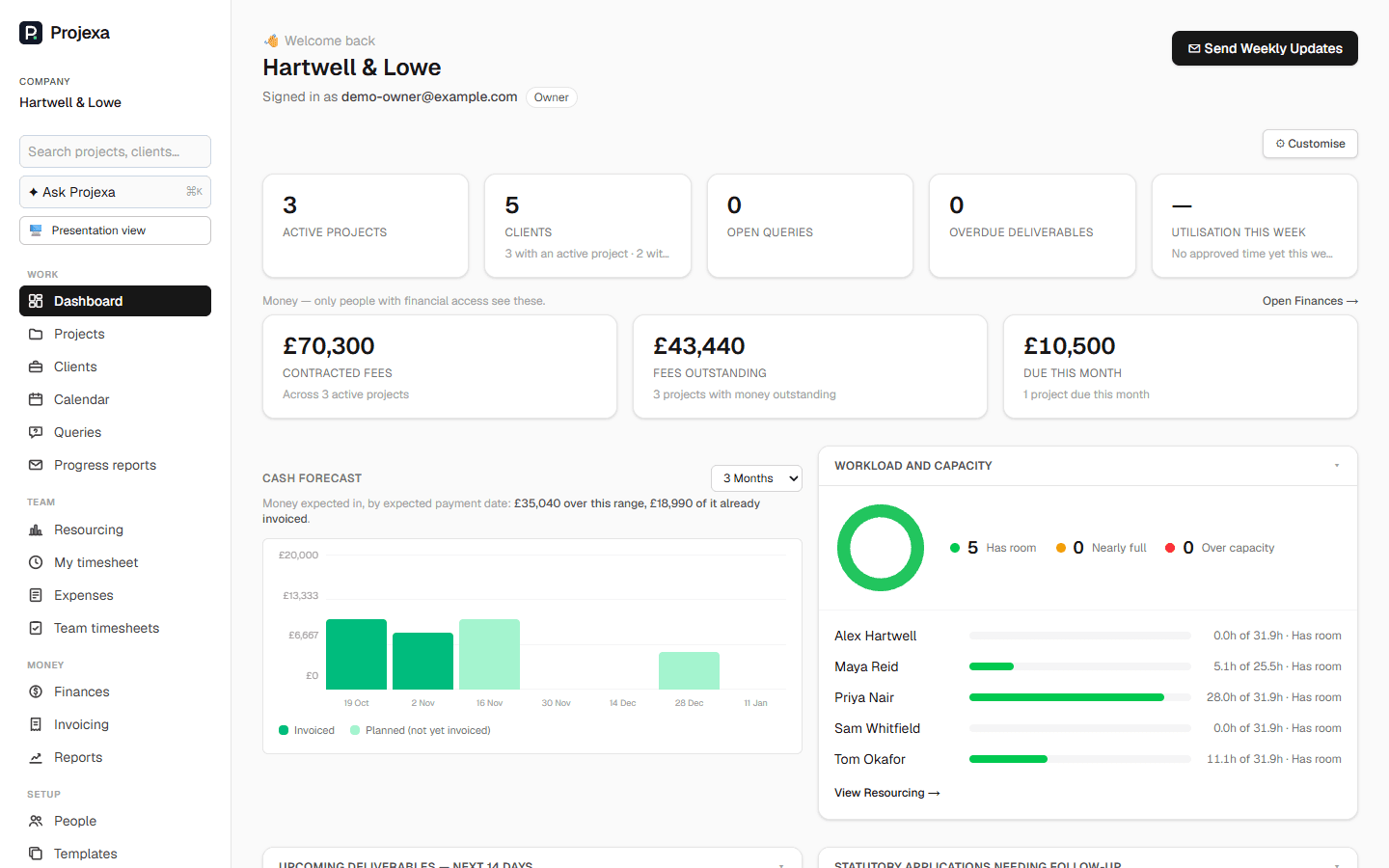
Task: Switch to Presentation view
Action: (x=115, y=231)
